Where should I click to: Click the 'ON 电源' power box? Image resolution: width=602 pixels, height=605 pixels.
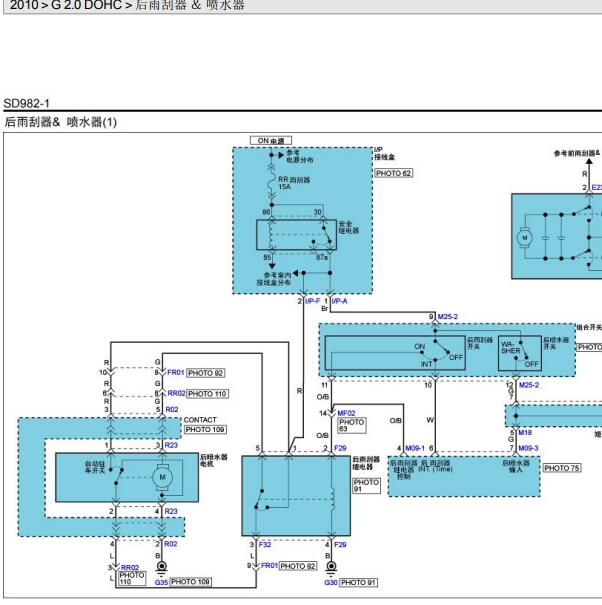click(x=271, y=140)
